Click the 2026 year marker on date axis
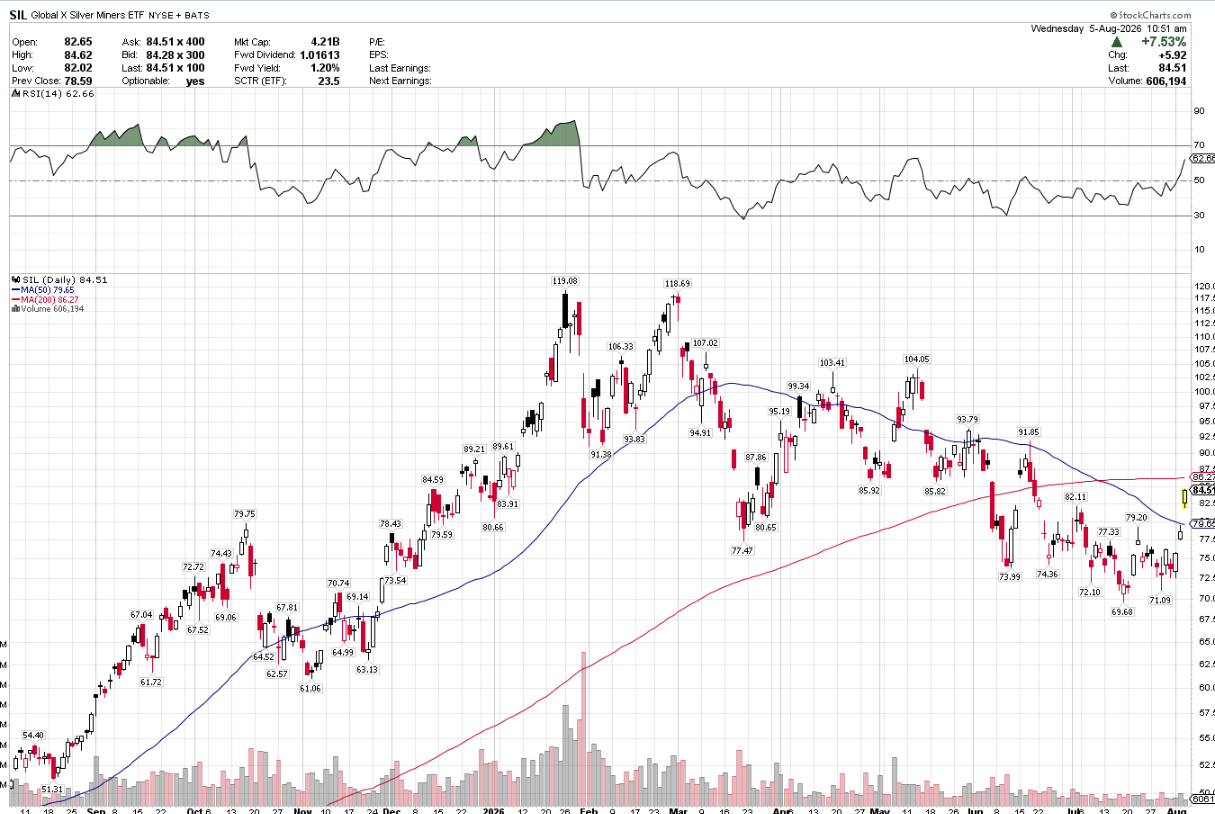The height and width of the screenshot is (814, 1215). [495, 810]
